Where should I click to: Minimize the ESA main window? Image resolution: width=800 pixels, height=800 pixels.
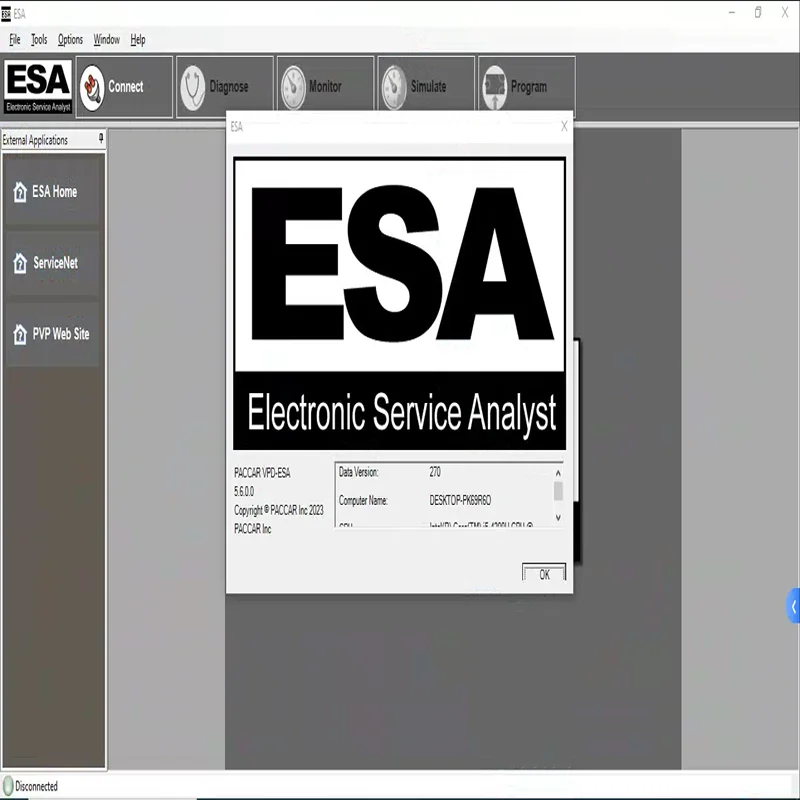732,13
